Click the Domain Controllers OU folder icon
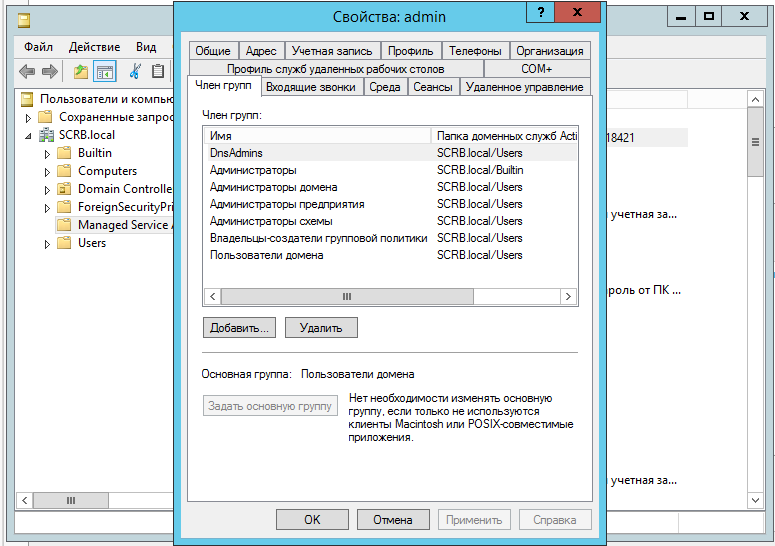775x546 pixels. pos(64,189)
